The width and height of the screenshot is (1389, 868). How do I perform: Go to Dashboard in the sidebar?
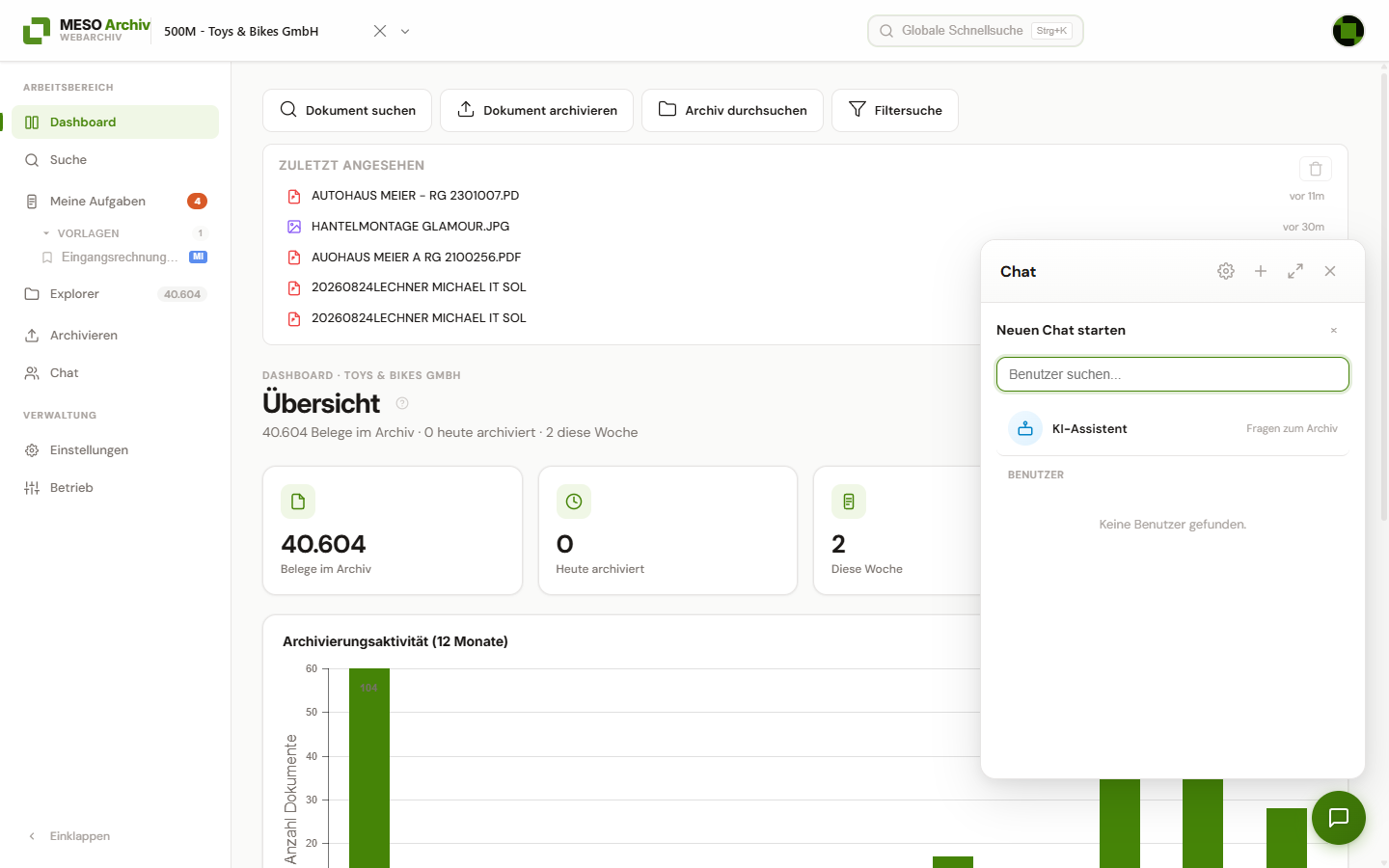(116, 122)
